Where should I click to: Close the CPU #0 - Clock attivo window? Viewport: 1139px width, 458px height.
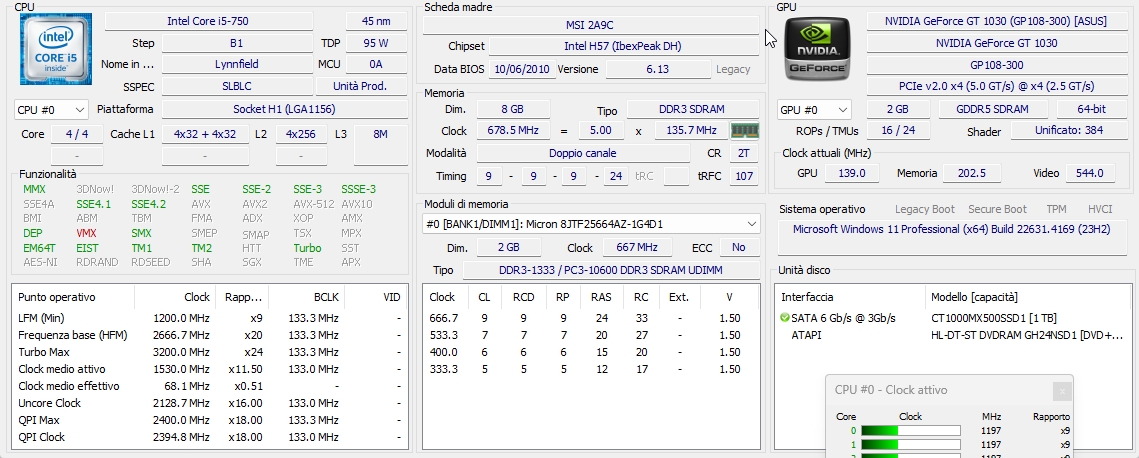pos(1062,391)
